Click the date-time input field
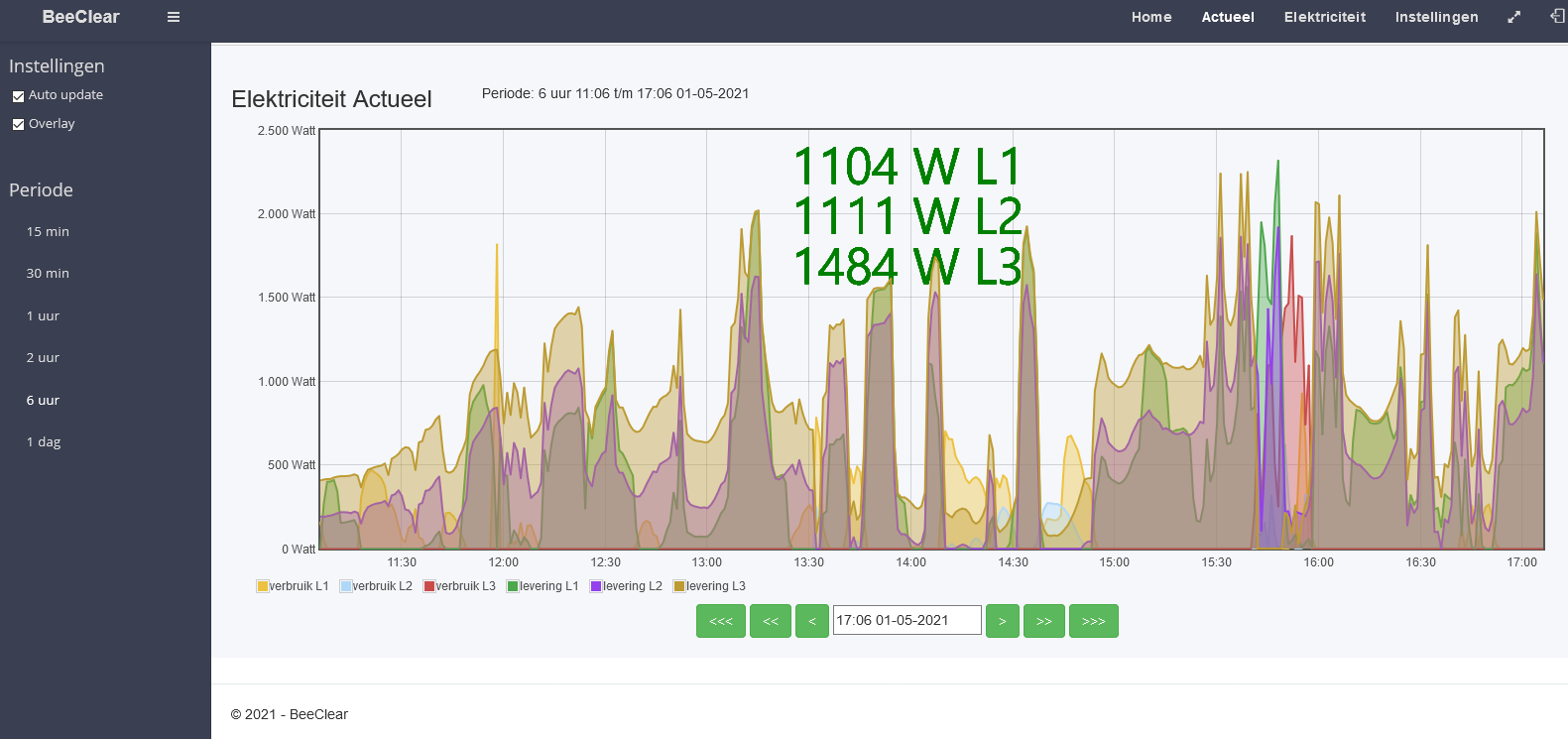Screen dimensions: 1568x739 tap(907, 620)
